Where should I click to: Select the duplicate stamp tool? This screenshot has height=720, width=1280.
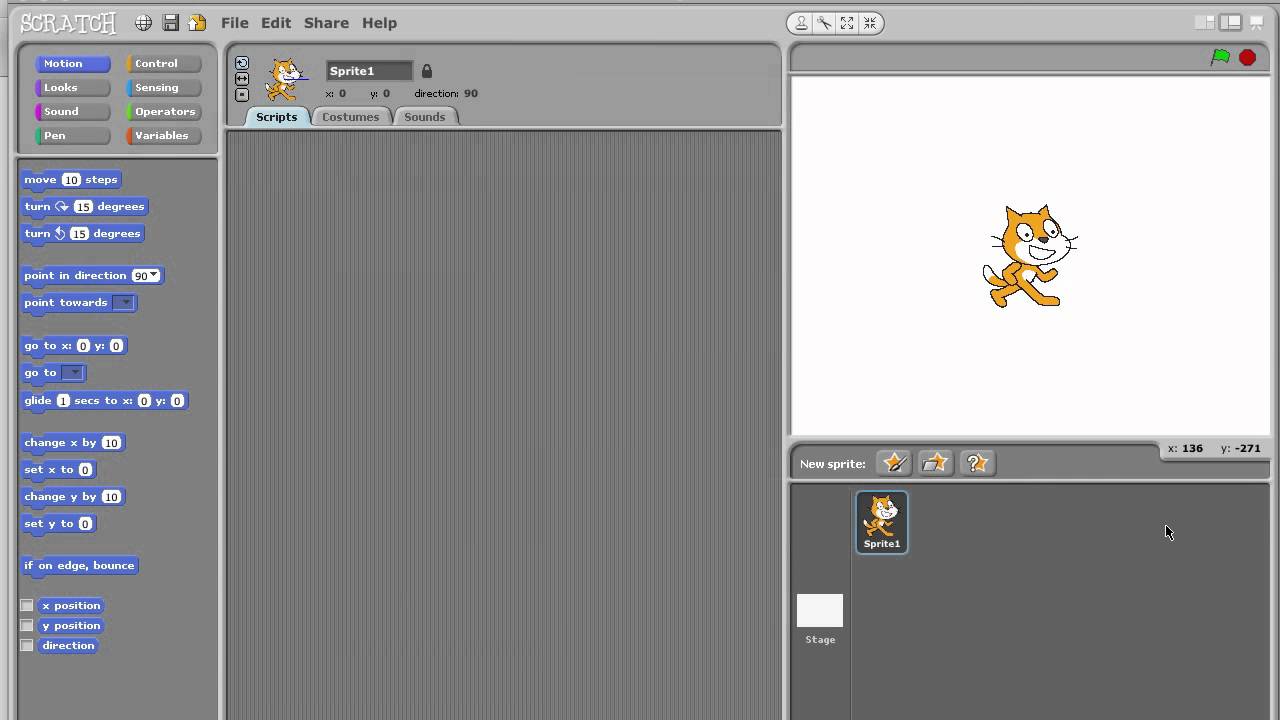[x=801, y=23]
